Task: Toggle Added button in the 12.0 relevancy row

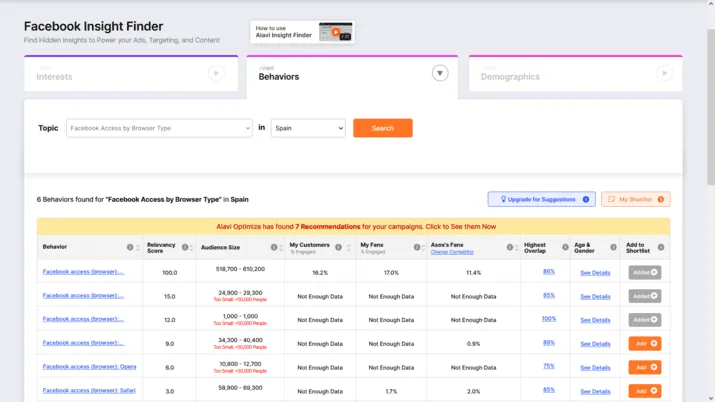Action: click(645, 320)
